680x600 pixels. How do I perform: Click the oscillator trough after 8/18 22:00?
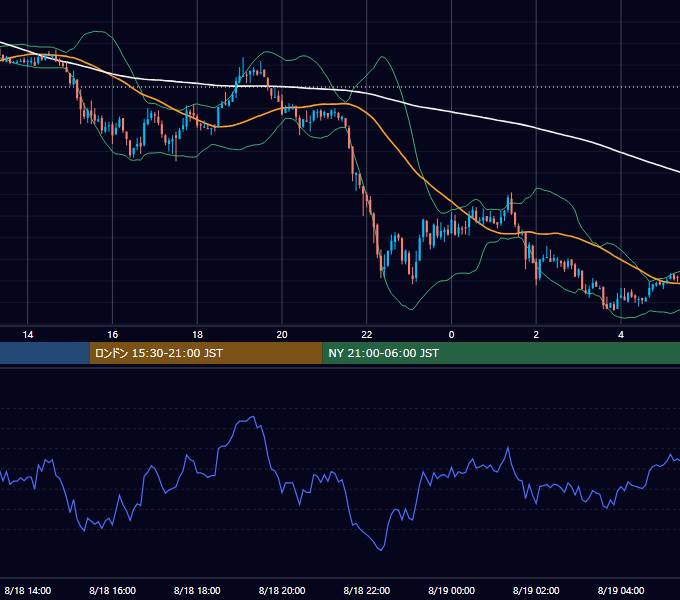381,549
